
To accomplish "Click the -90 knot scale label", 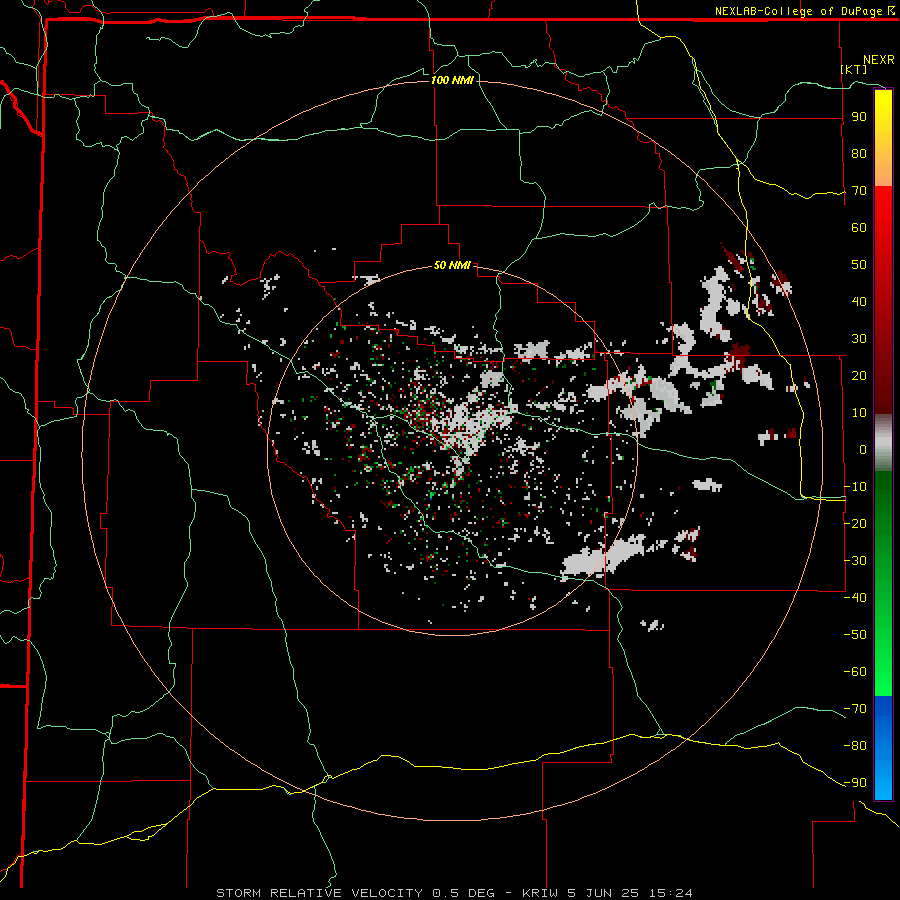I will pos(855,783).
